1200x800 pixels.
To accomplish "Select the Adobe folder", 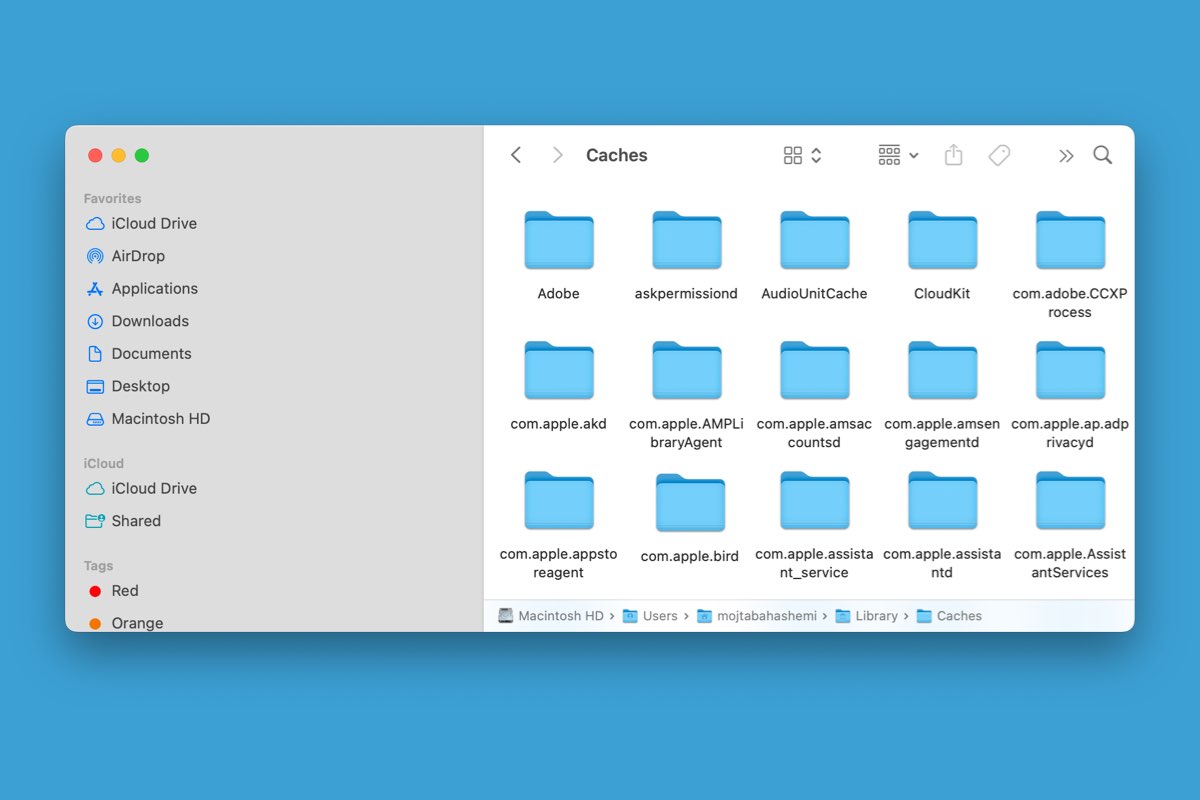I will tap(558, 241).
